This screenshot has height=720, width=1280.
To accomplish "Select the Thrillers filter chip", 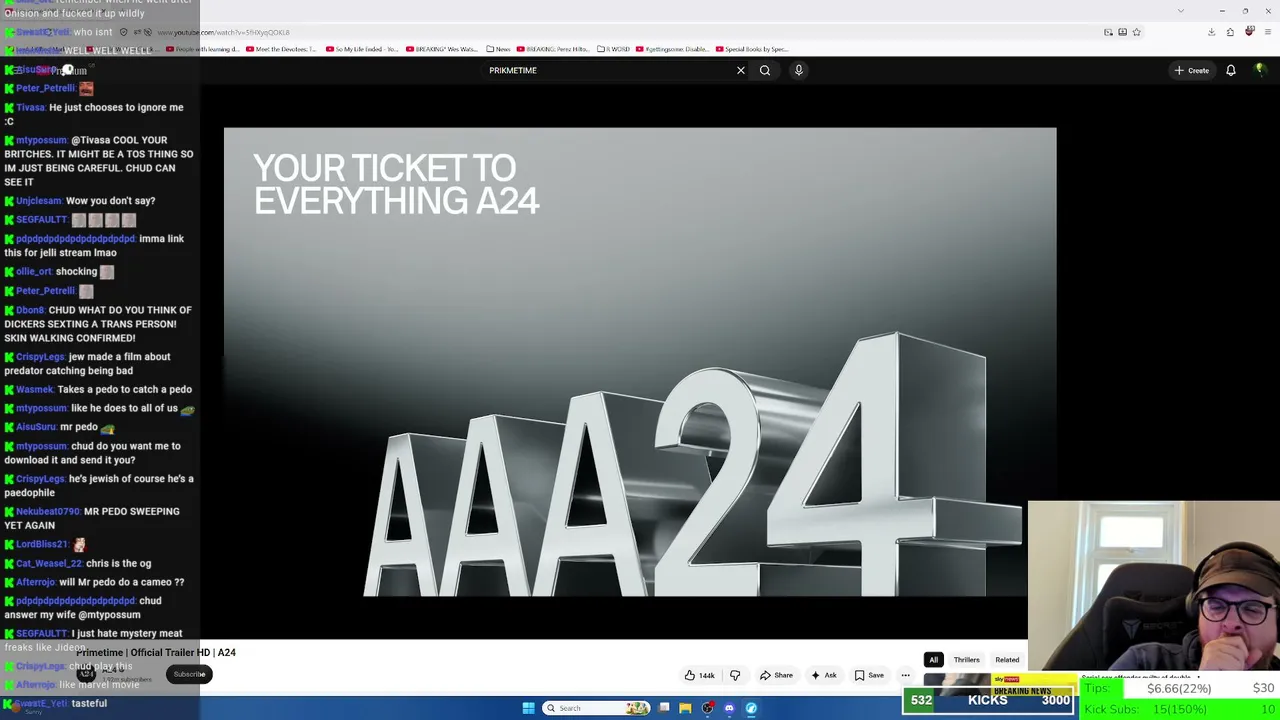I will [x=966, y=660].
